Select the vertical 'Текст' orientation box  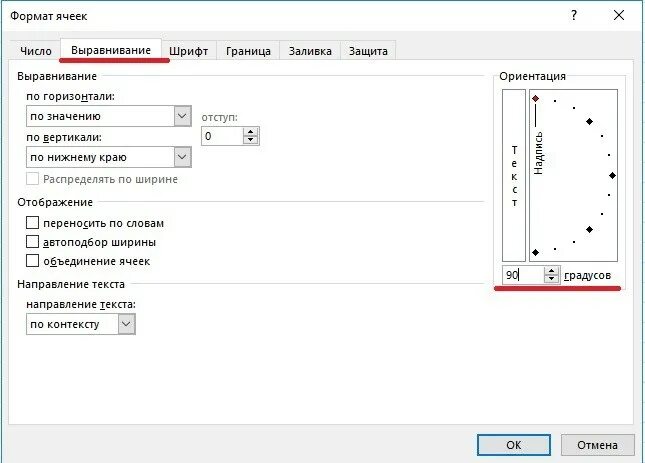514,175
